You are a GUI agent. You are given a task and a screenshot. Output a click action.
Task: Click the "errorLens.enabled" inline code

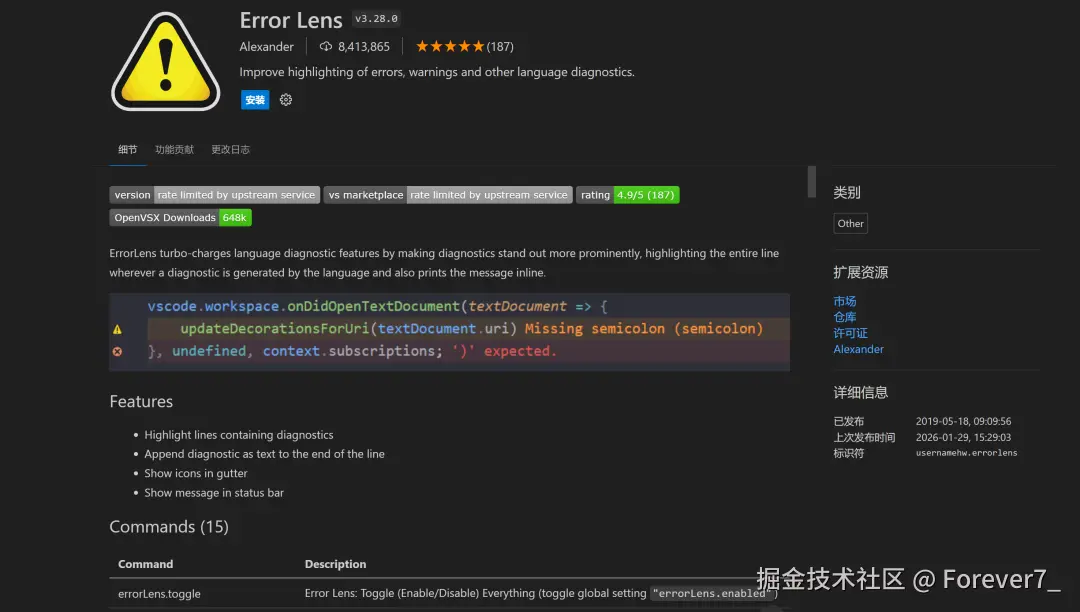pos(712,593)
